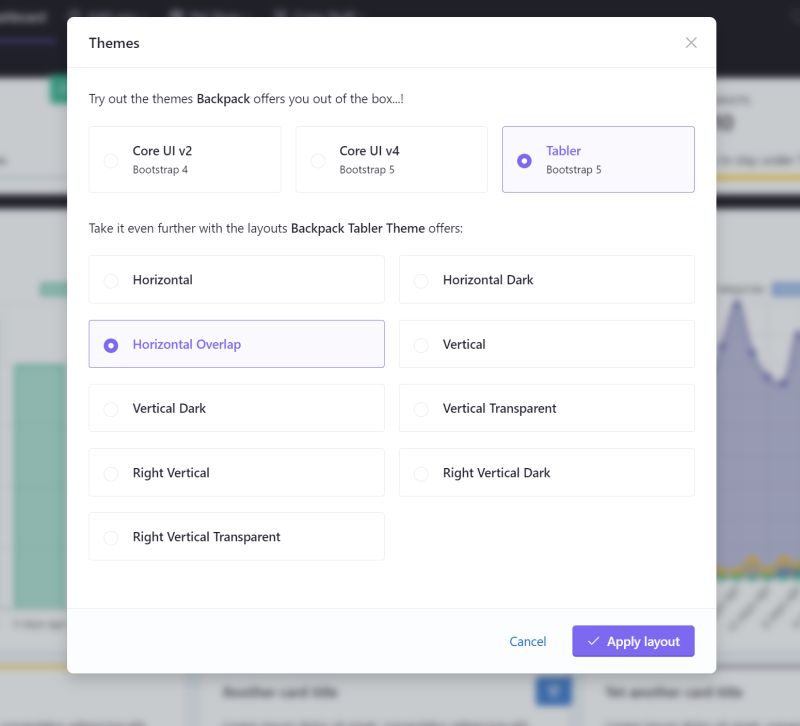Click the checkmark icon on Apply layout
Viewport: 800px width, 726px height.
click(595, 641)
